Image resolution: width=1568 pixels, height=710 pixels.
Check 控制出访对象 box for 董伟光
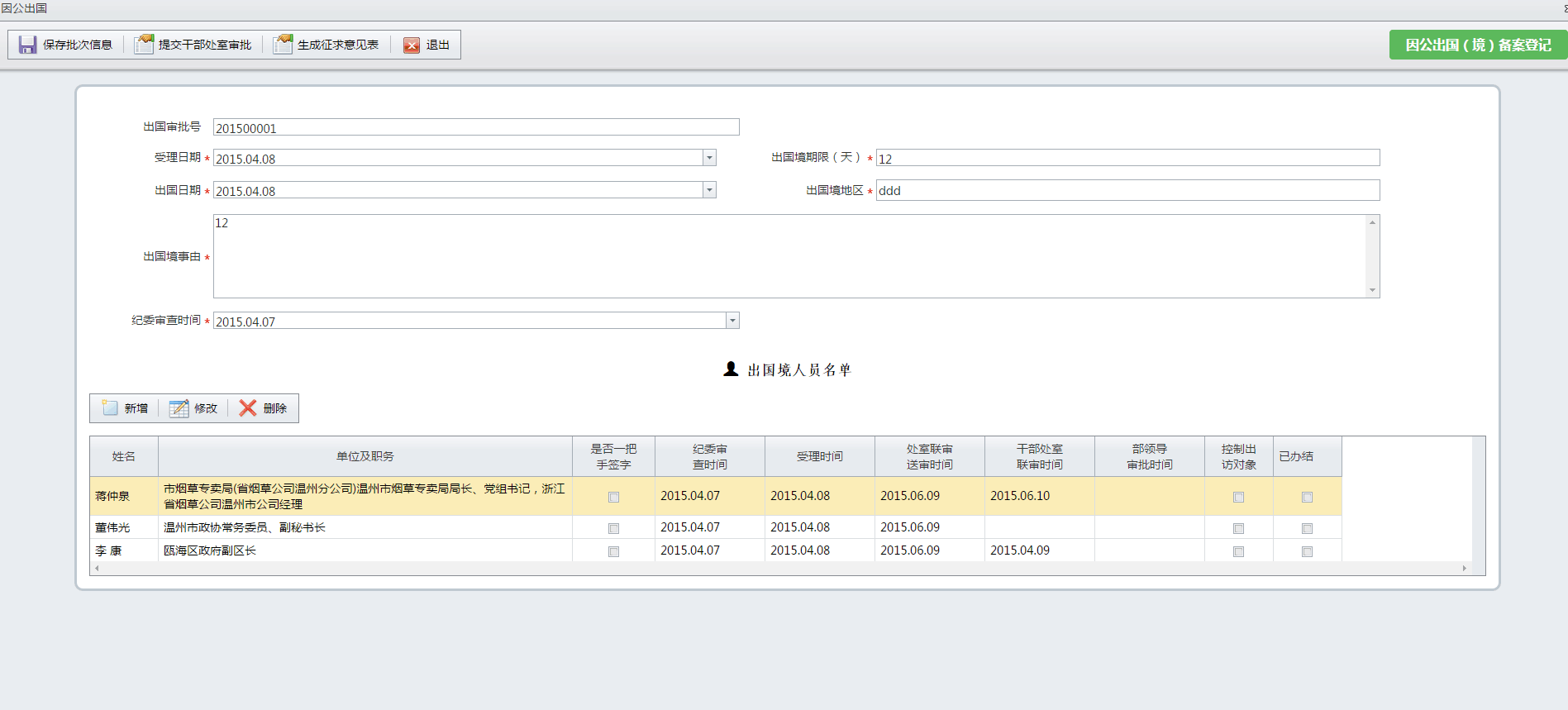point(1238,528)
